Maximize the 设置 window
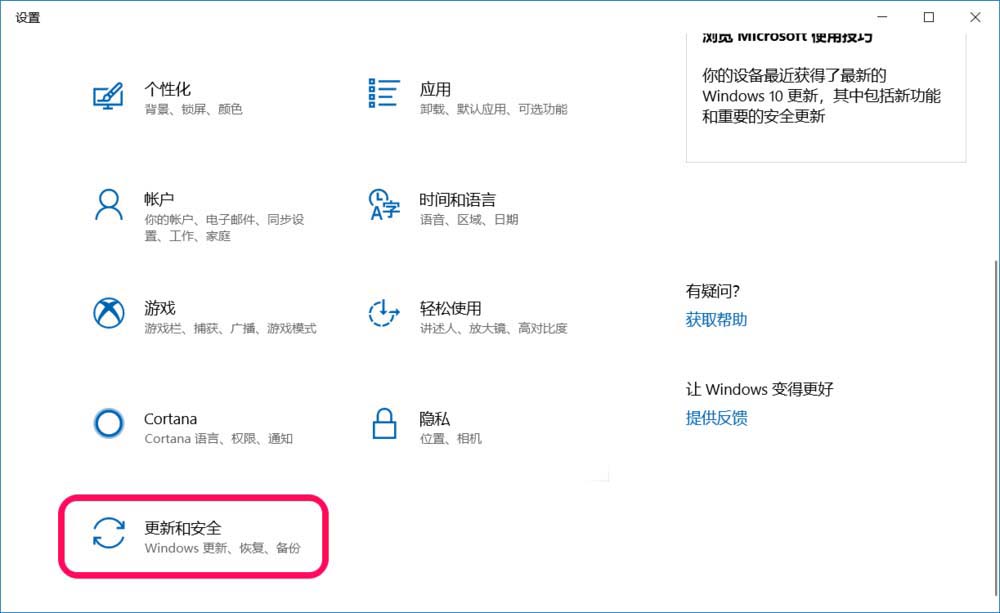1000x613 pixels. tap(929, 17)
